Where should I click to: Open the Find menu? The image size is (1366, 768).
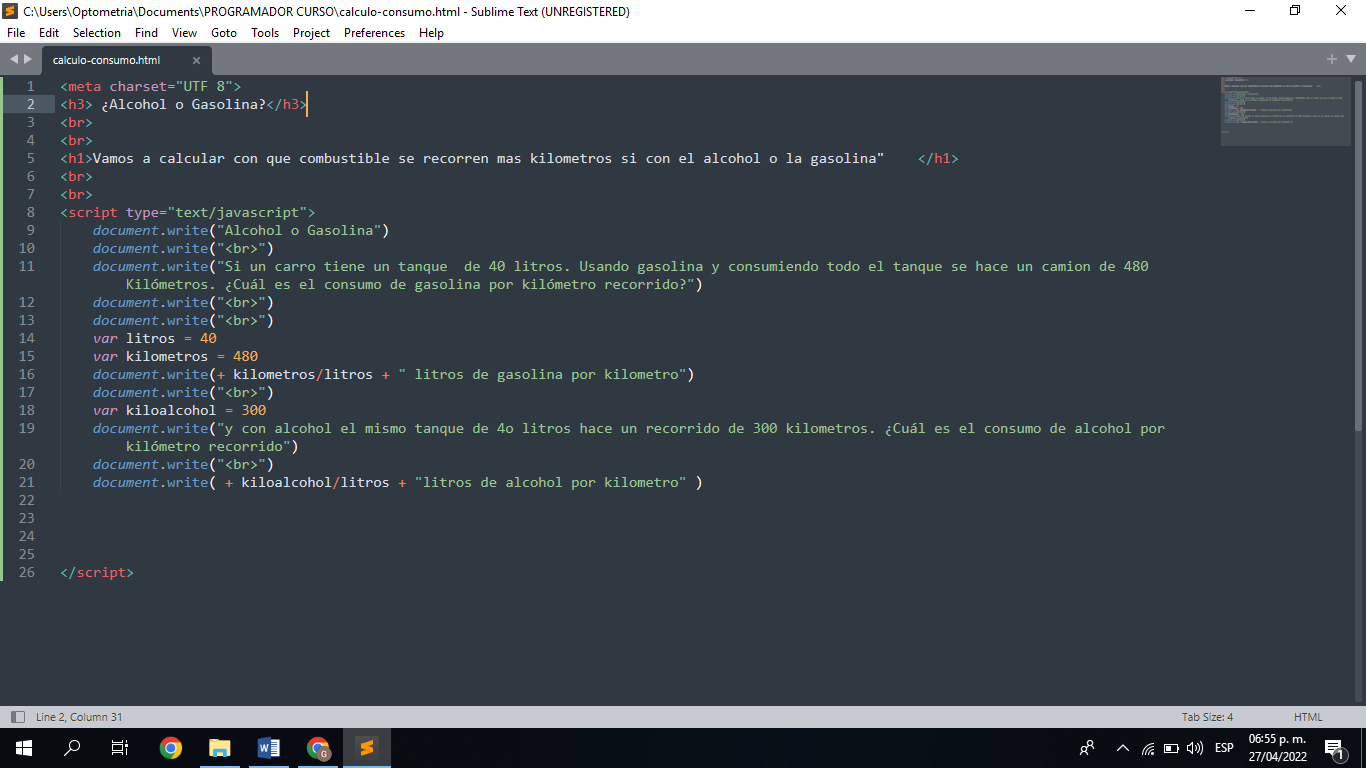(147, 33)
